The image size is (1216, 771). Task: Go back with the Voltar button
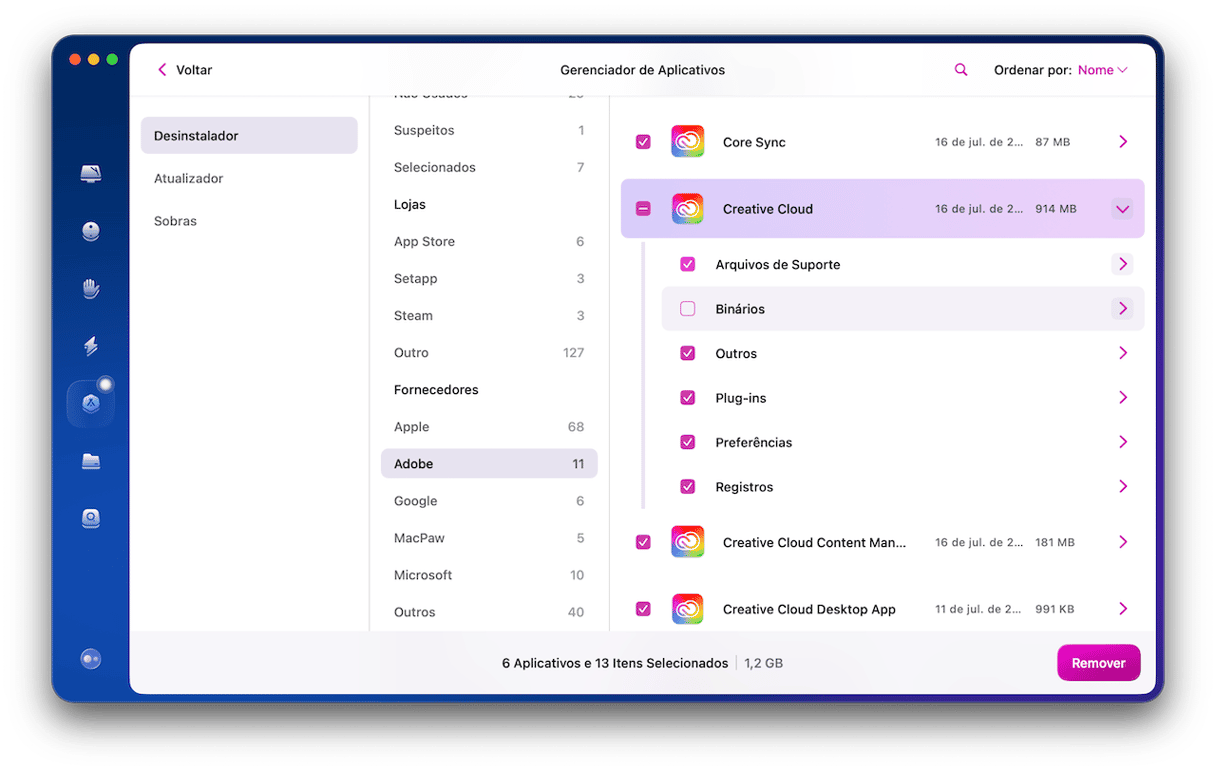click(x=185, y=70)
